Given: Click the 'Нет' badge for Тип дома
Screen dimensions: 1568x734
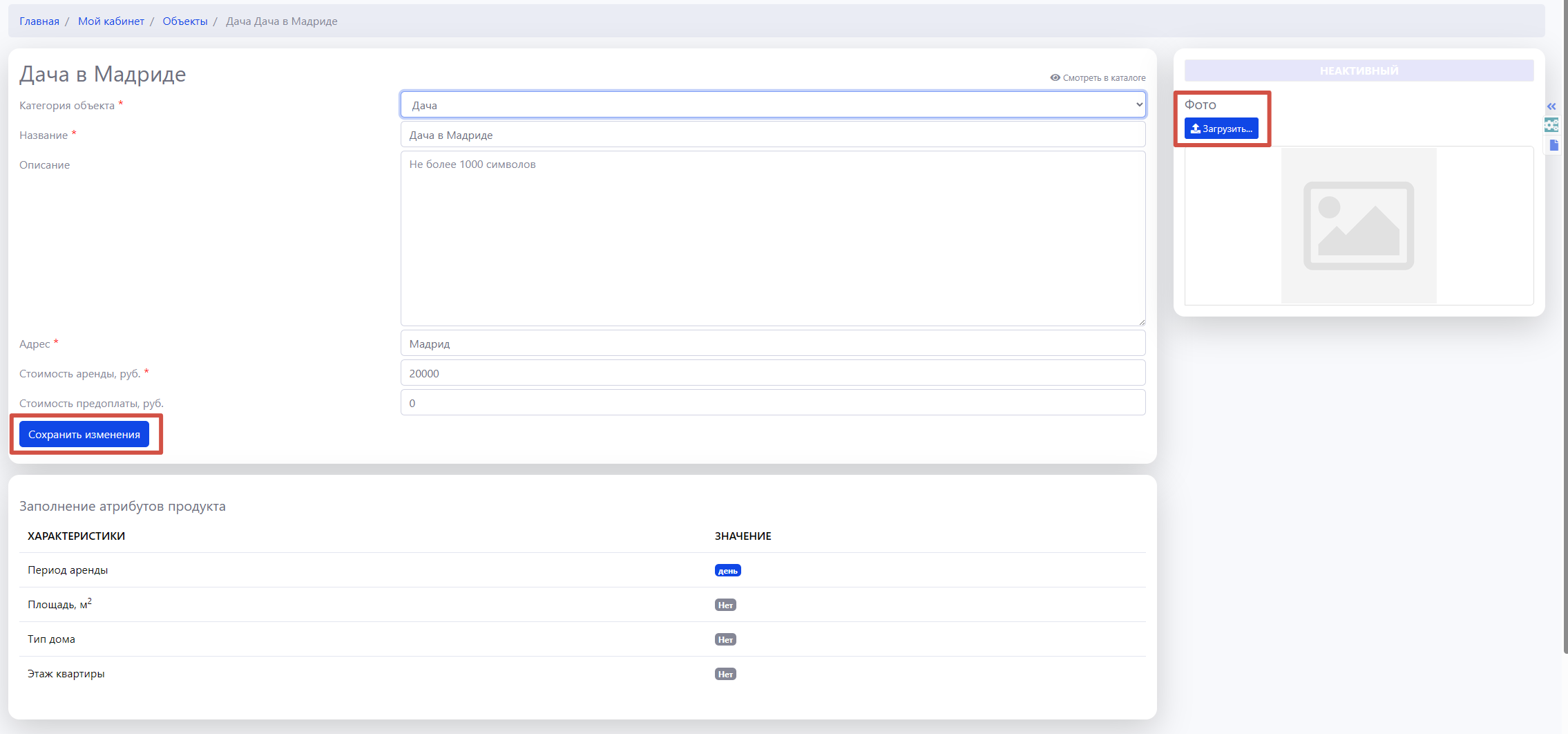Looking at the screenshot, I should 725,639.
